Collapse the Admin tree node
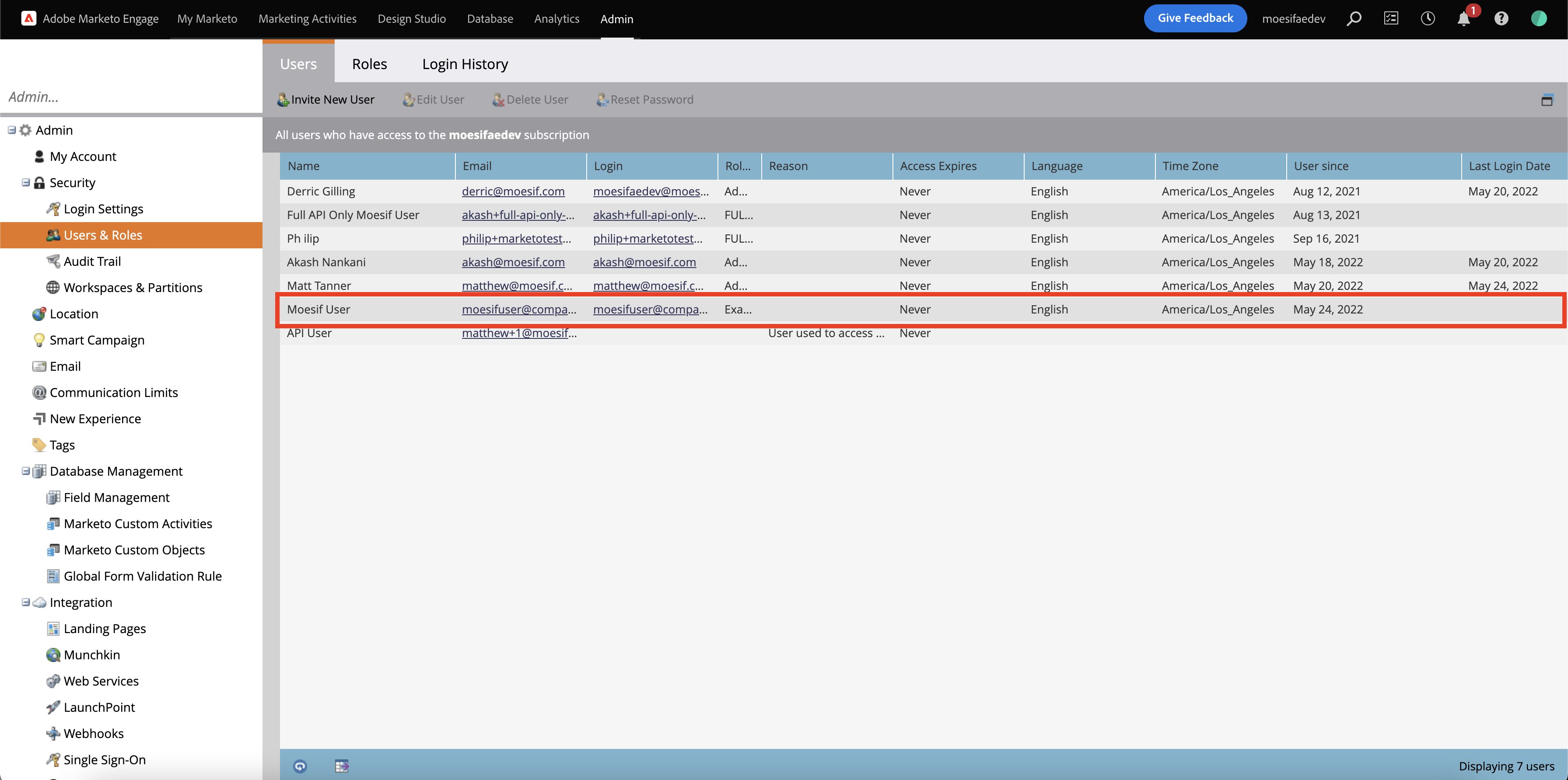Viewport: 1568px width, 780px height. (11, 130)
